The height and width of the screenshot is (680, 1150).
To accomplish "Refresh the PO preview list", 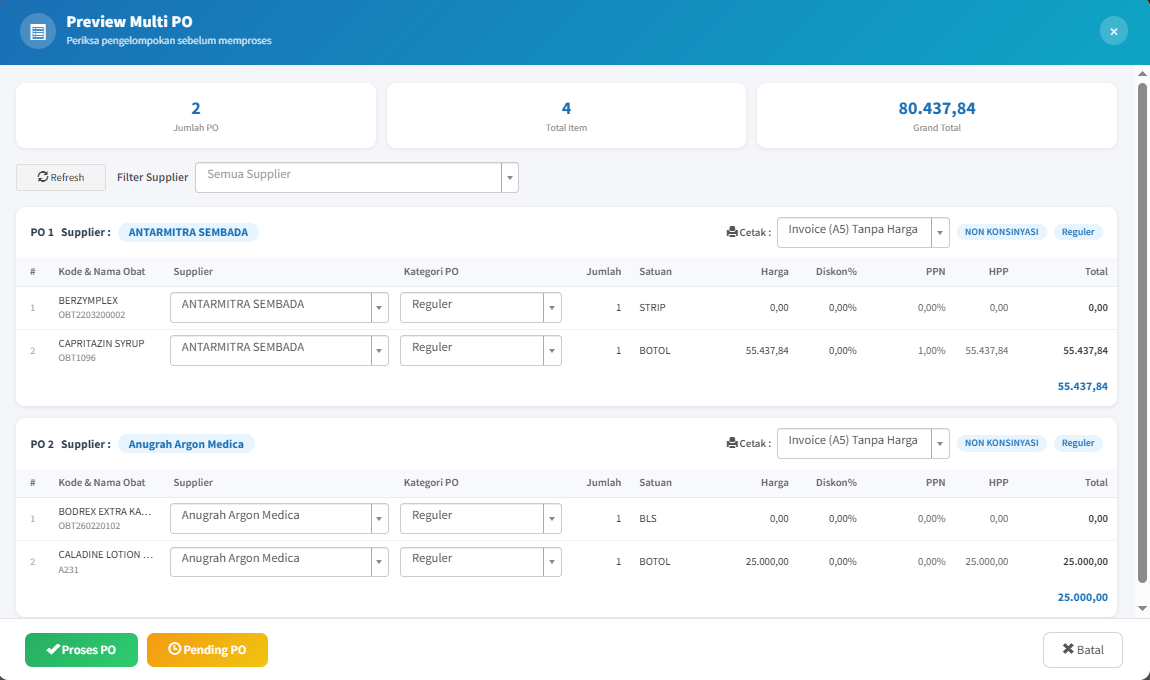I will click(x=61, y=178).
